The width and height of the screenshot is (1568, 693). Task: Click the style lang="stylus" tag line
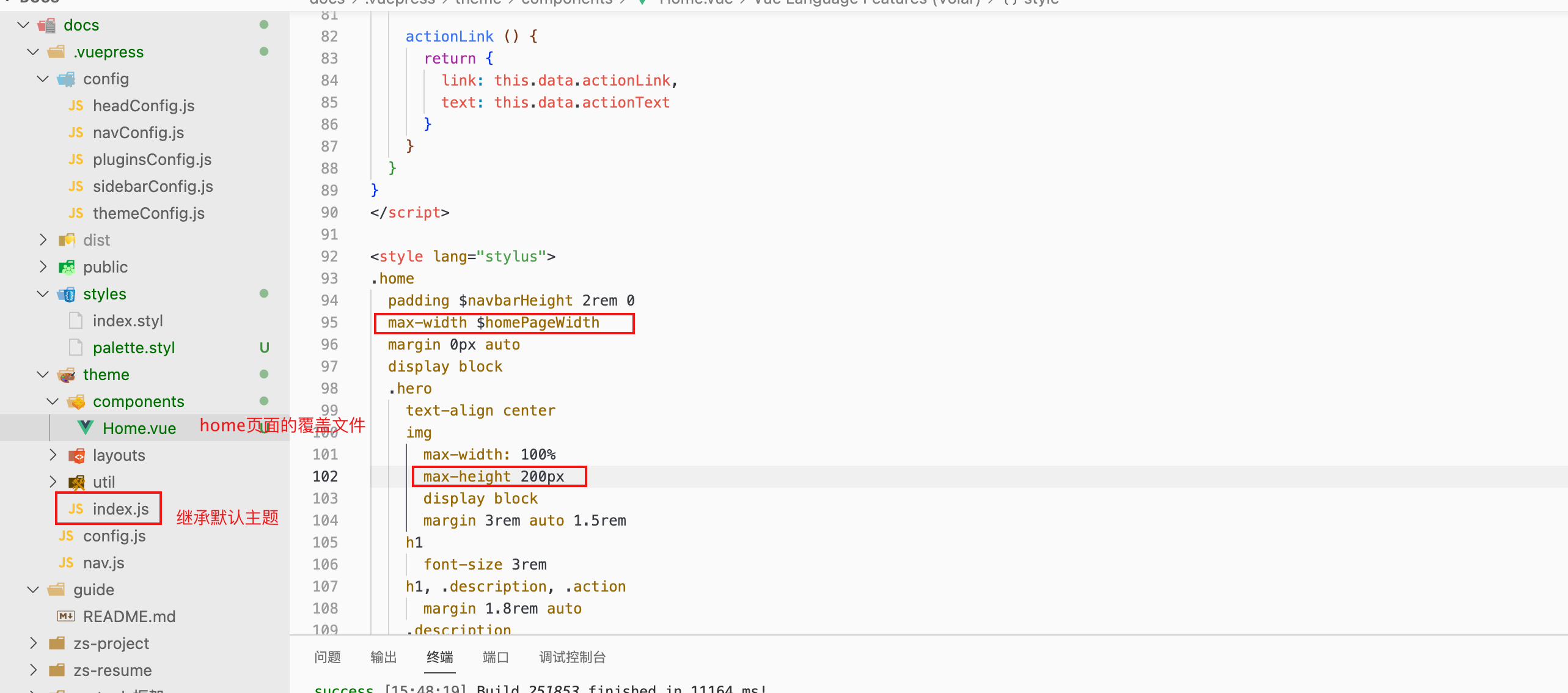coord(463,257)
